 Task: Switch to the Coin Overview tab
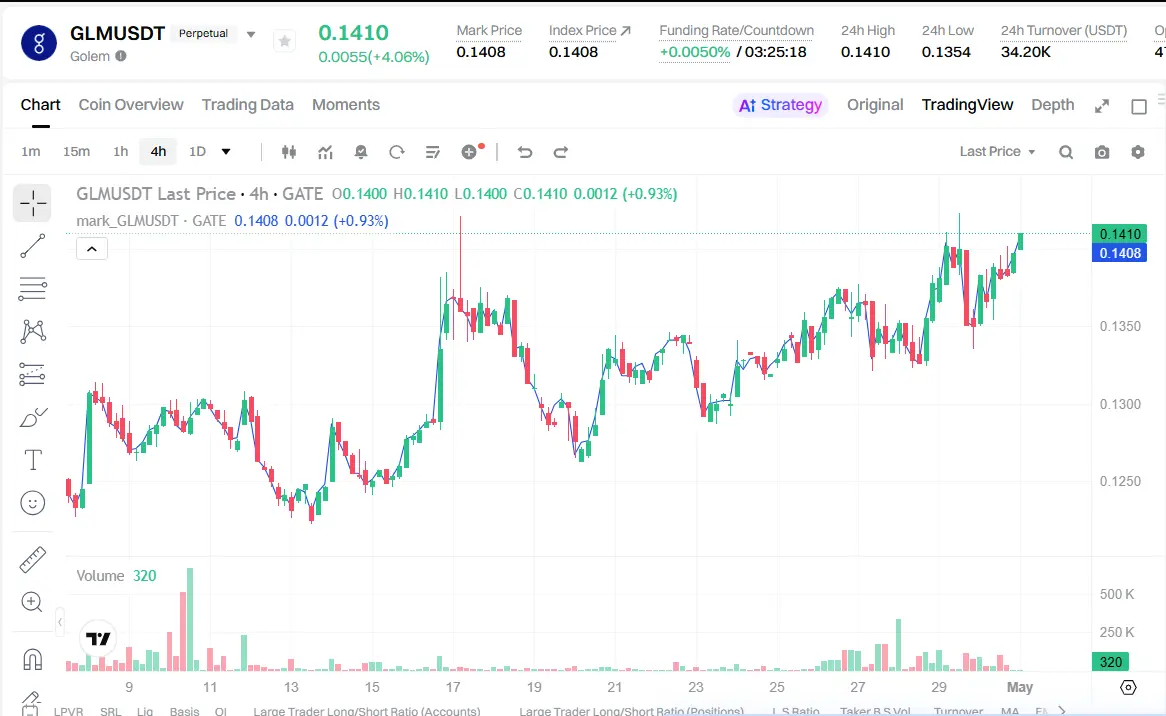point(131,105)
